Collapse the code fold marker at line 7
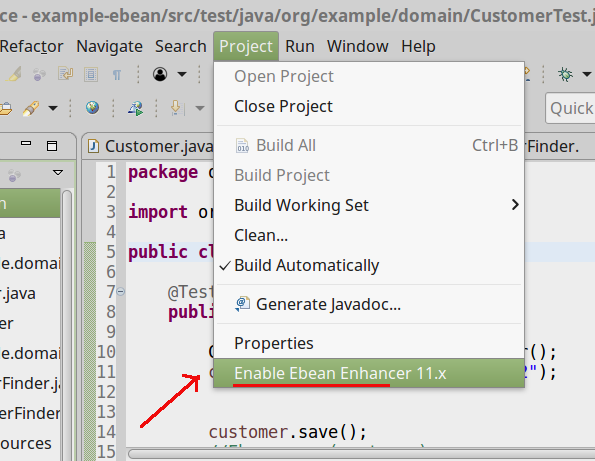The height and width of the screenshot is (461, 595). pos(120,291)
